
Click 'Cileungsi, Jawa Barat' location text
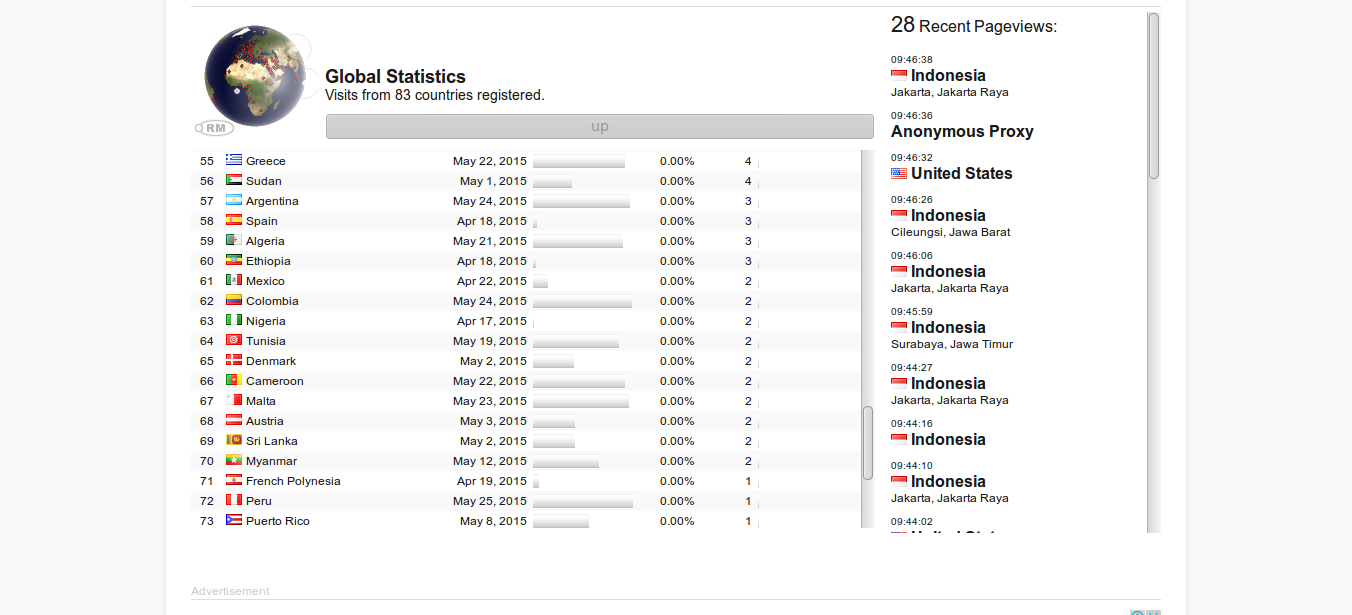point(951,232)
